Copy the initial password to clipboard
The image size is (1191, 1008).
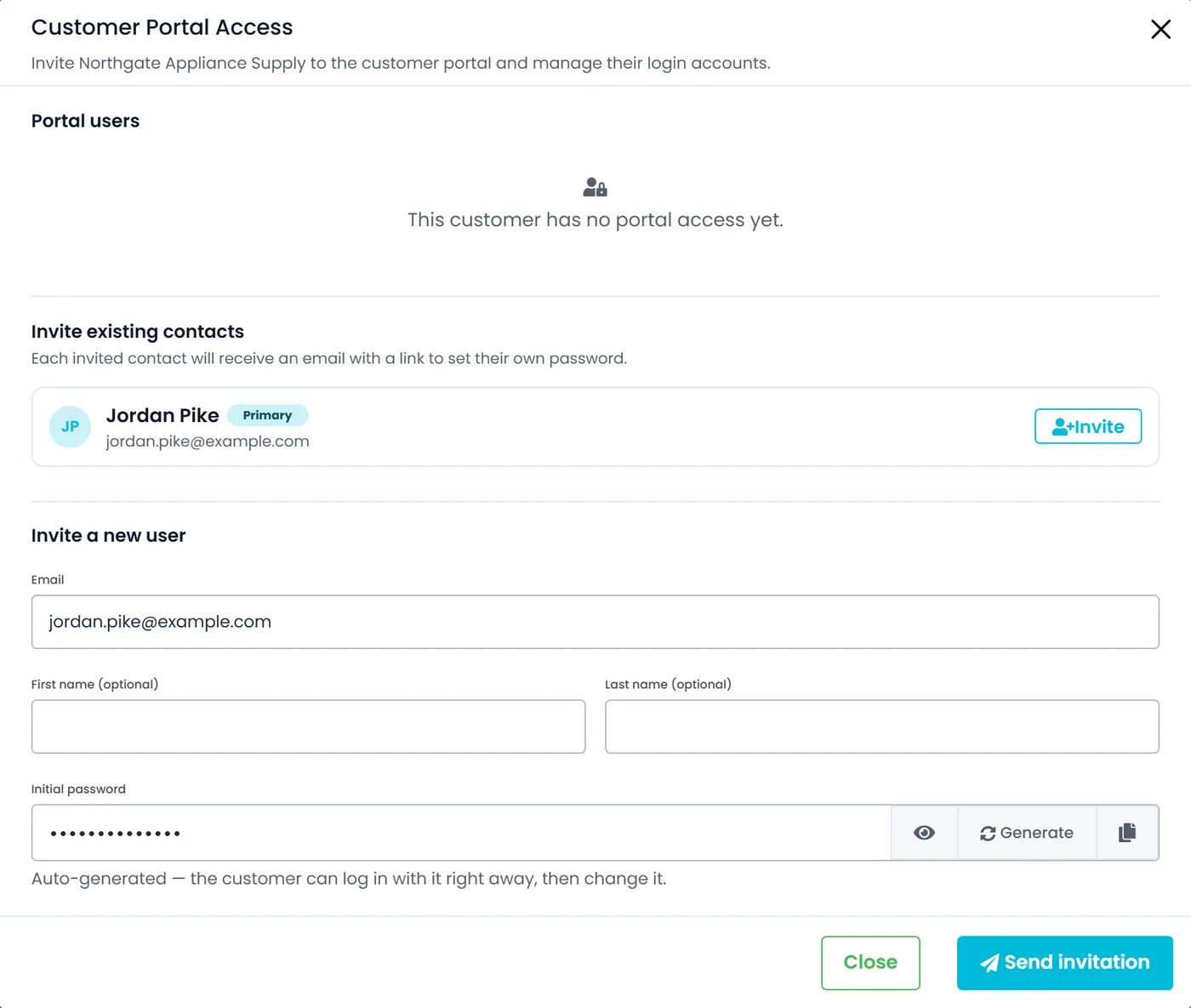click(x=1127, y=833)
